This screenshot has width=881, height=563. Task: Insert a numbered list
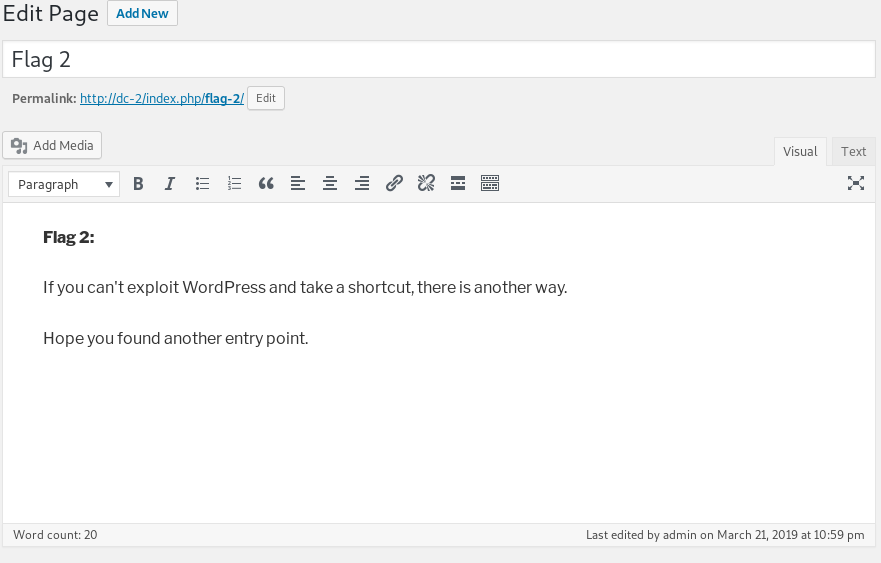coord(234,184)
